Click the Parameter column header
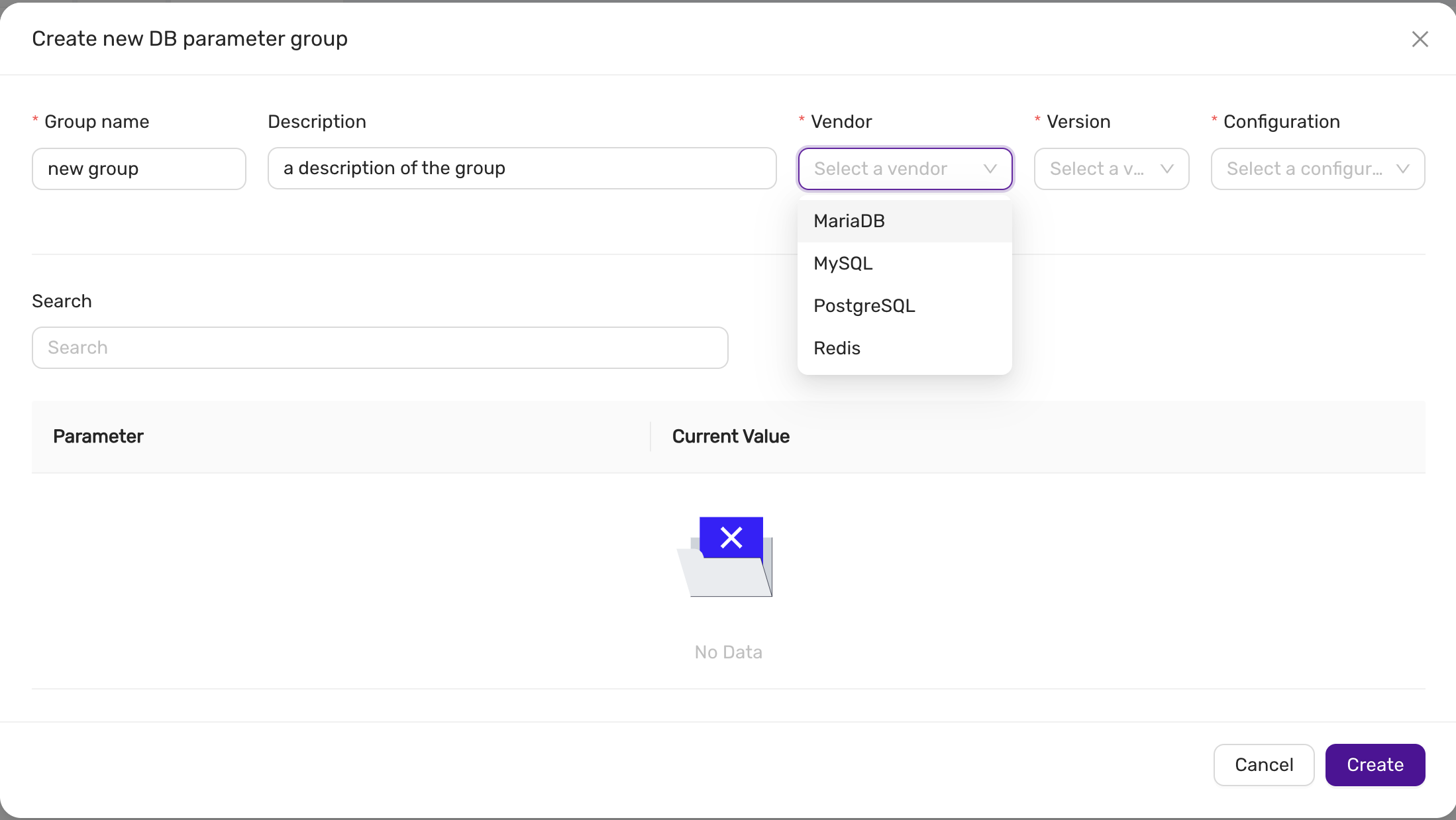The width and height of the screenshot is (1456, 820). pyautogui.click(x=98, y=436)
